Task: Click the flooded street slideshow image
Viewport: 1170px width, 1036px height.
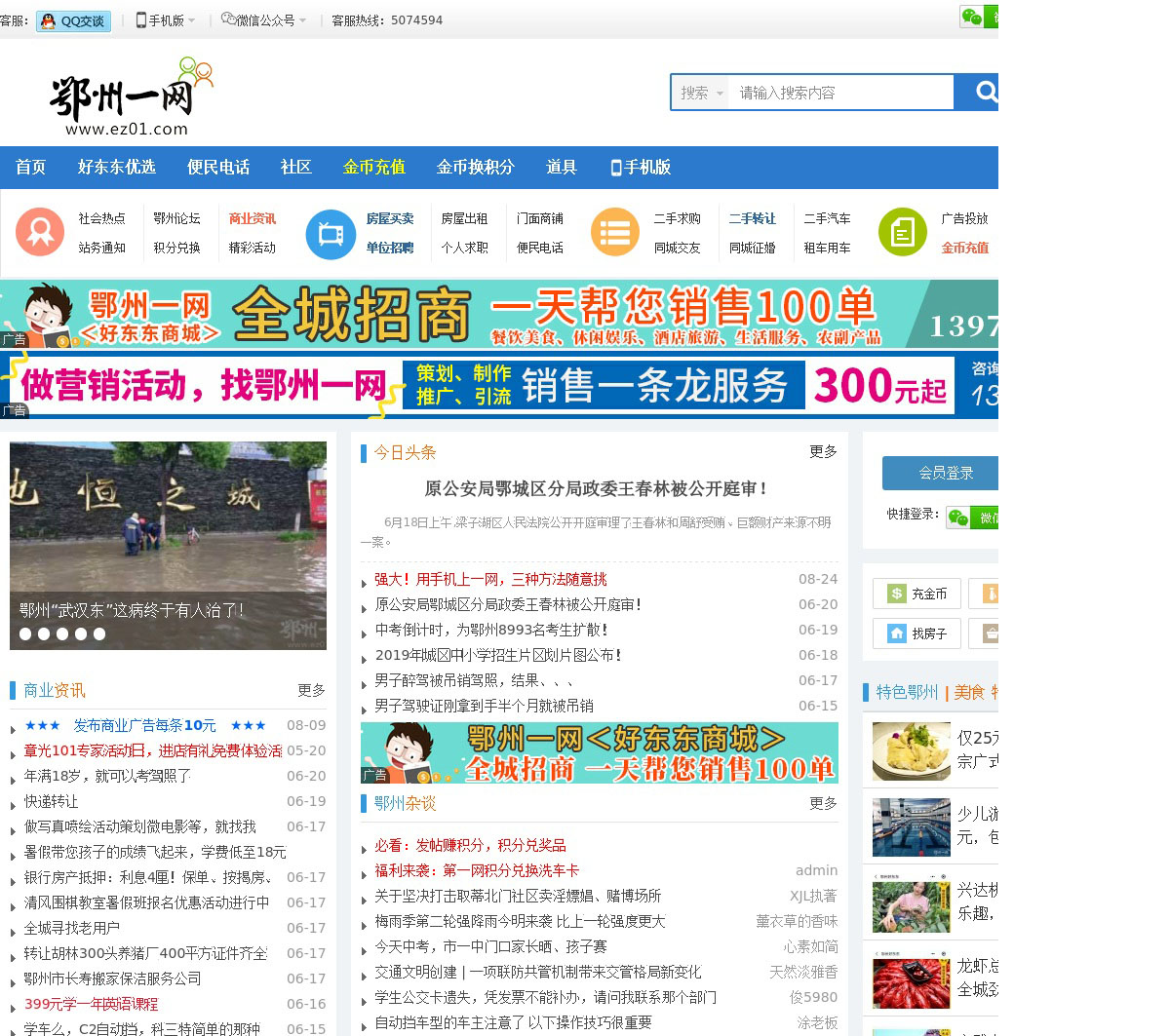Action: pyautogui.click(x=168, y=526)
